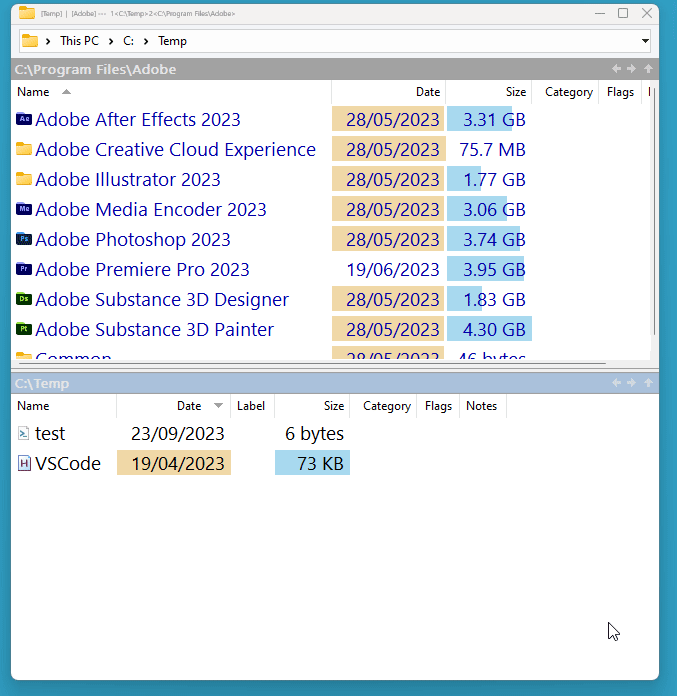Click the Flags column header in the Temp pane

coord(438,406)
